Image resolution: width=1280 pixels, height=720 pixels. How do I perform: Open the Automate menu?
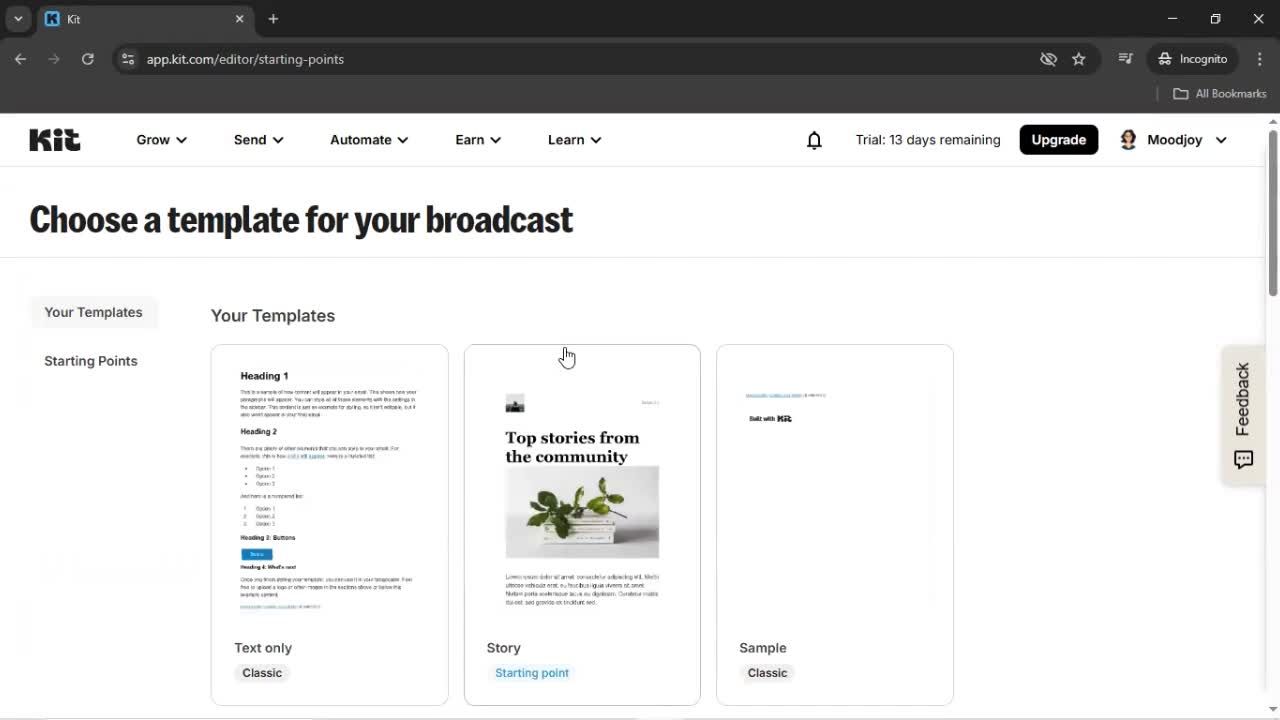[368, 140]
